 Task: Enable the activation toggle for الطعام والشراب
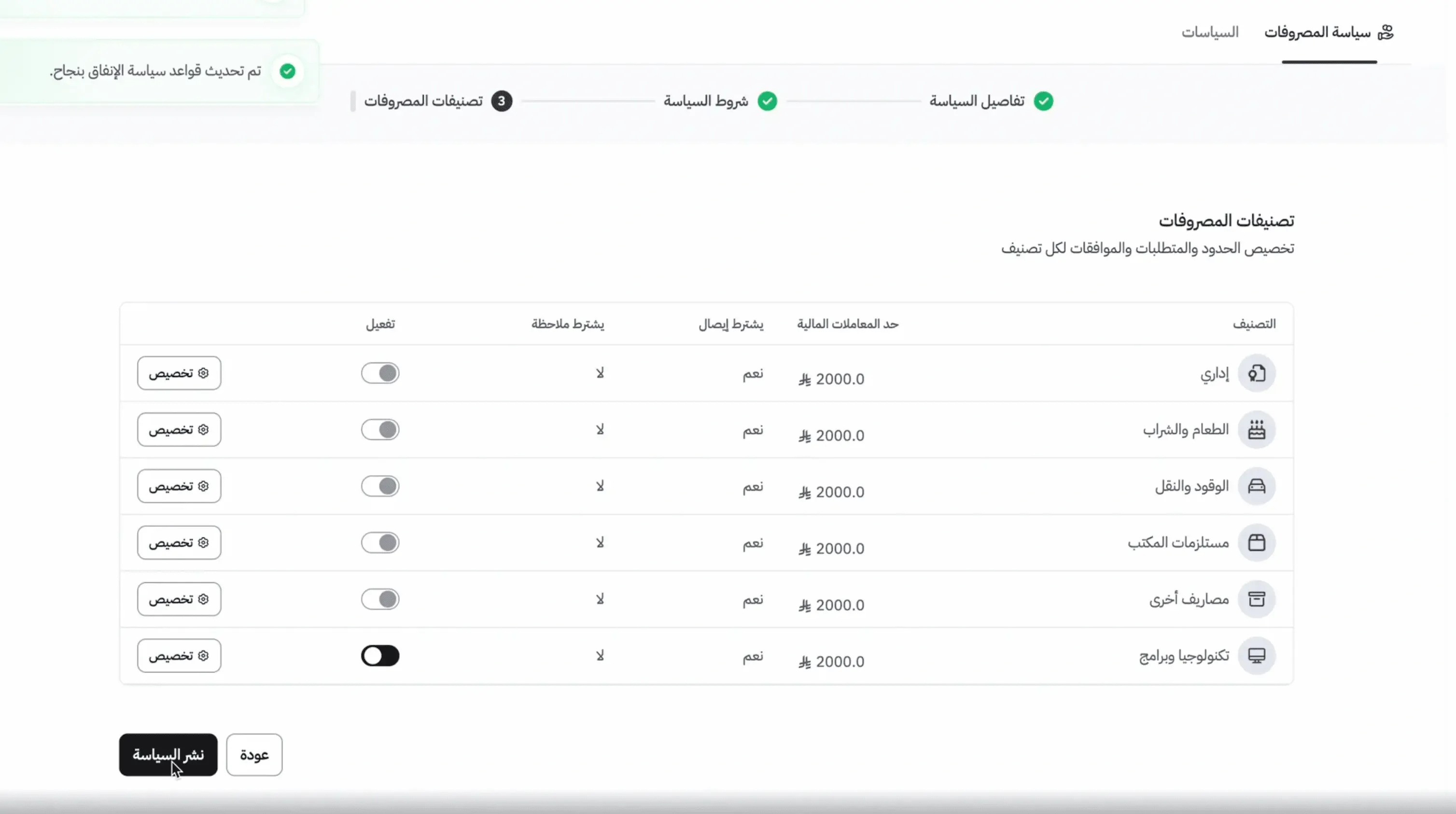pyautogui.click(x=380, y=430)
